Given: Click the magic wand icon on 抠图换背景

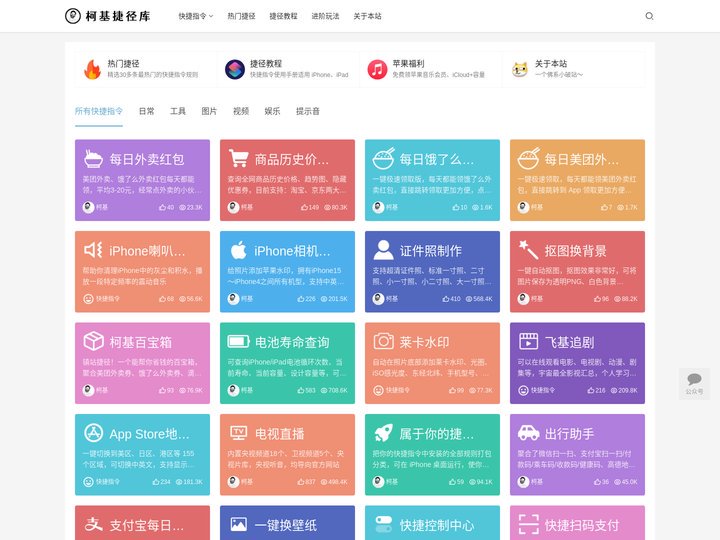Looking at the screenshot, I should [528, 250].
